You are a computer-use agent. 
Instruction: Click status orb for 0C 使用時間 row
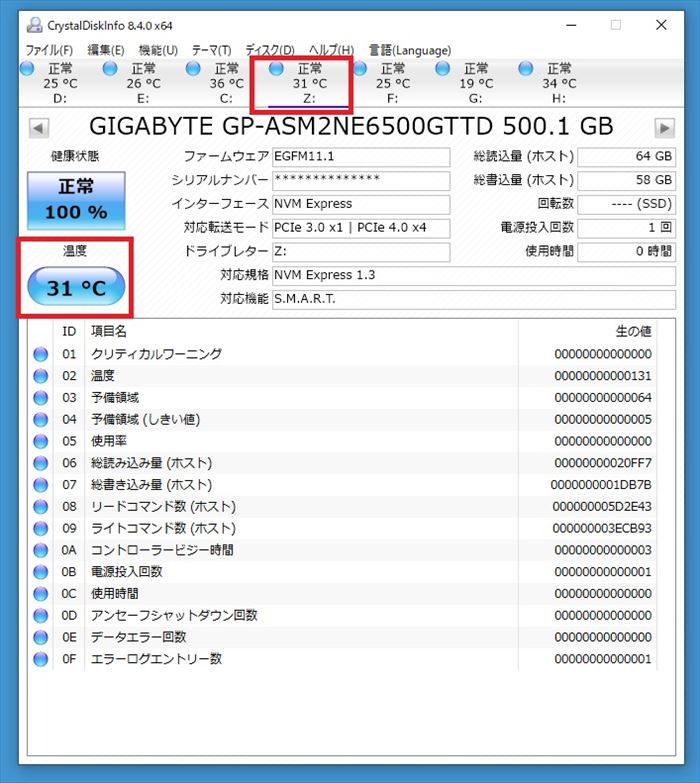pos(40,594)
